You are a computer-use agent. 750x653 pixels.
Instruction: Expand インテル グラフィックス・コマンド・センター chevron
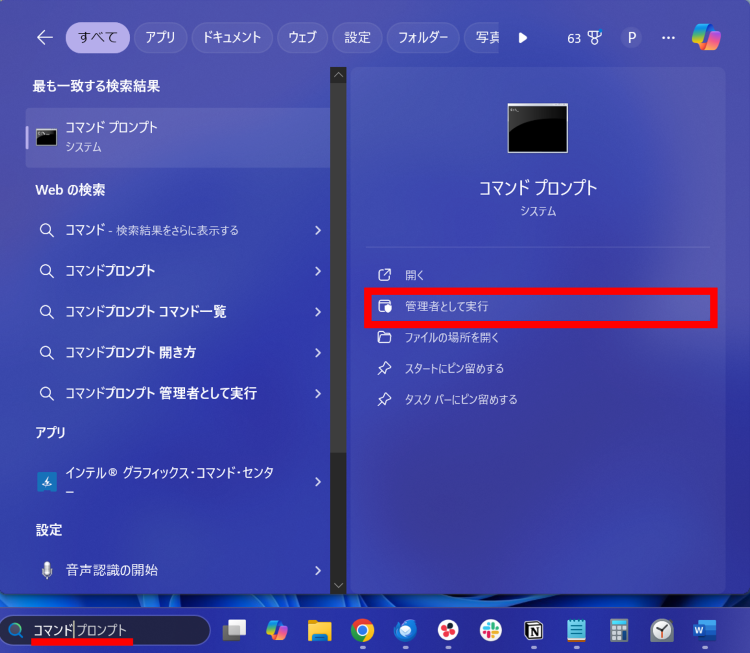pos(318,482)
